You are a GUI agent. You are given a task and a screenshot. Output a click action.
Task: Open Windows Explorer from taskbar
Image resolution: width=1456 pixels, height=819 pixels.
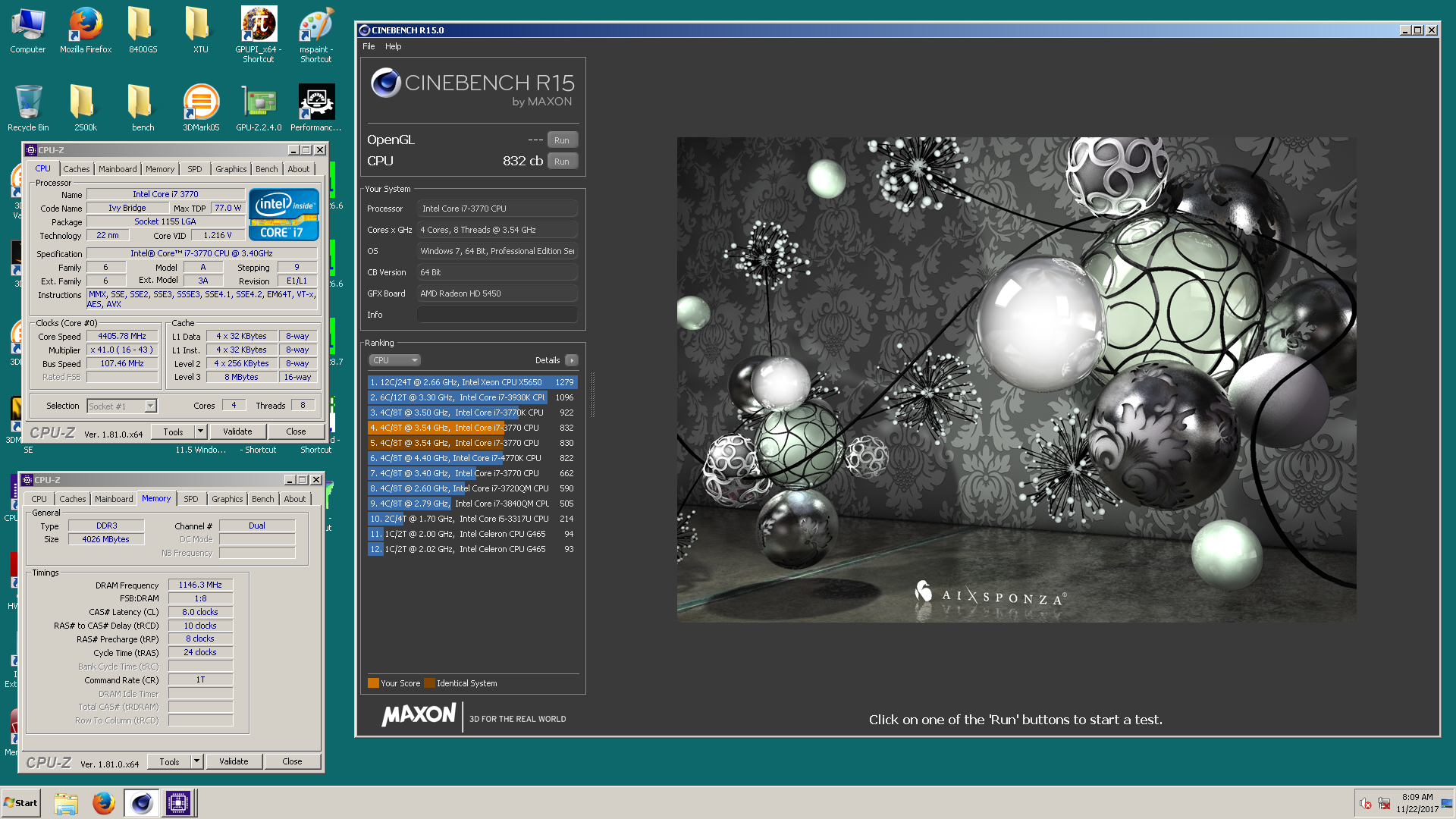click(66, 803)
